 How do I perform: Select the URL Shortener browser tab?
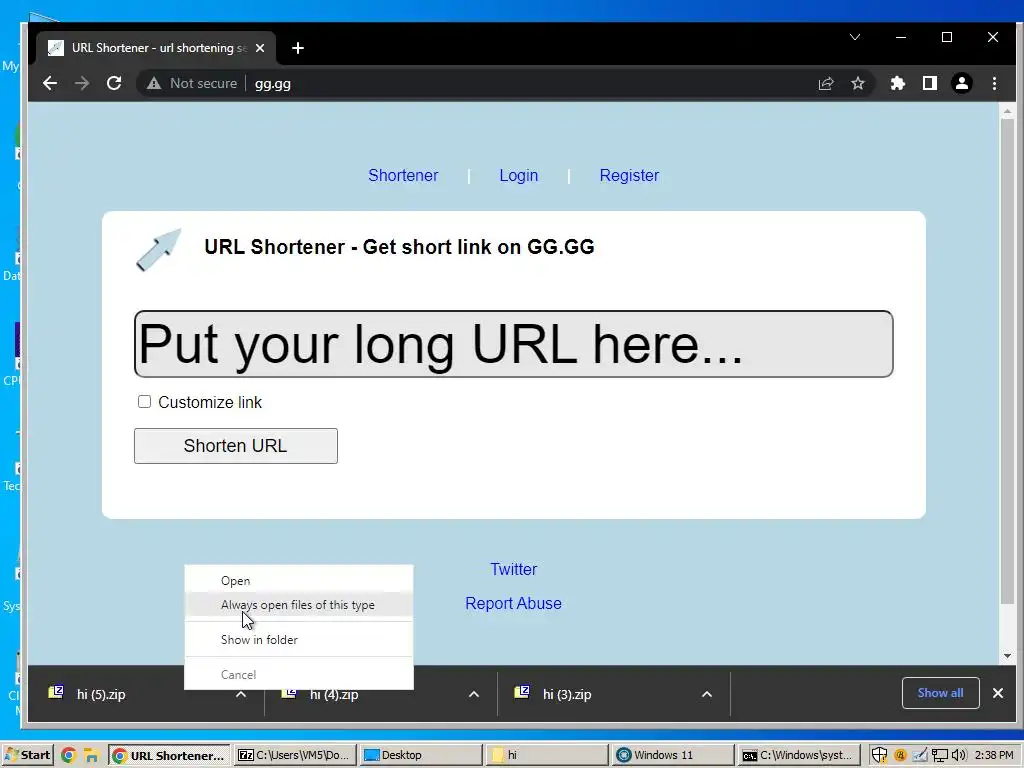pyautogui.click(x=156, y=48)
